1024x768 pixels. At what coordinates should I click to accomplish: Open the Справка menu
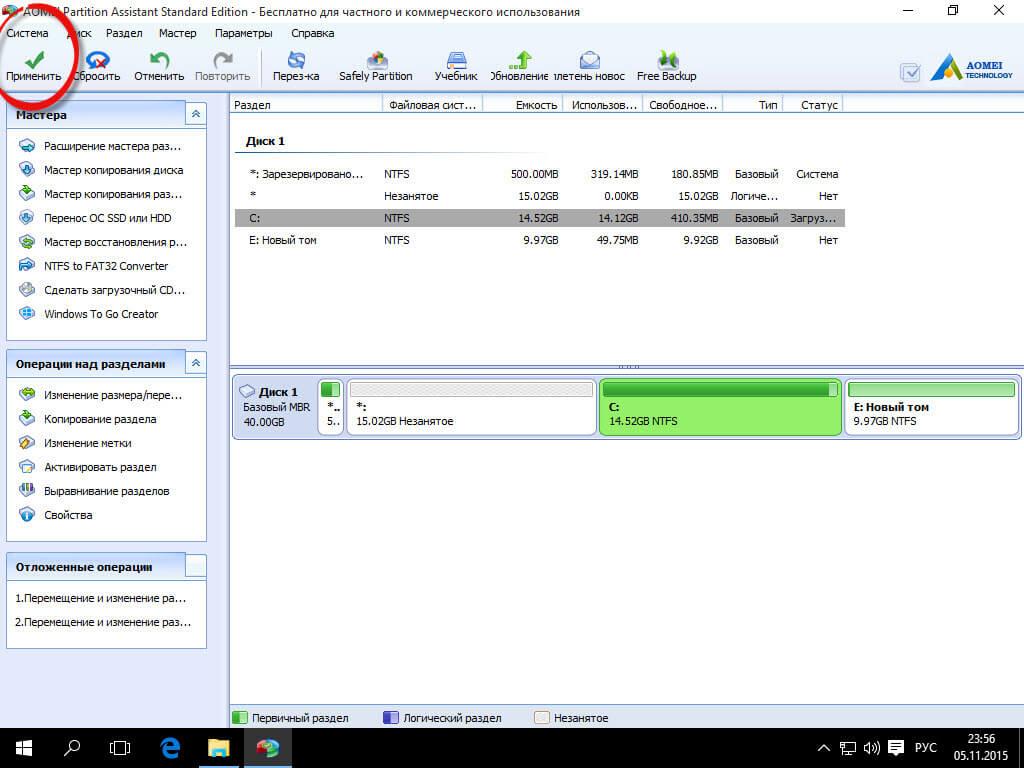(313, 33)
